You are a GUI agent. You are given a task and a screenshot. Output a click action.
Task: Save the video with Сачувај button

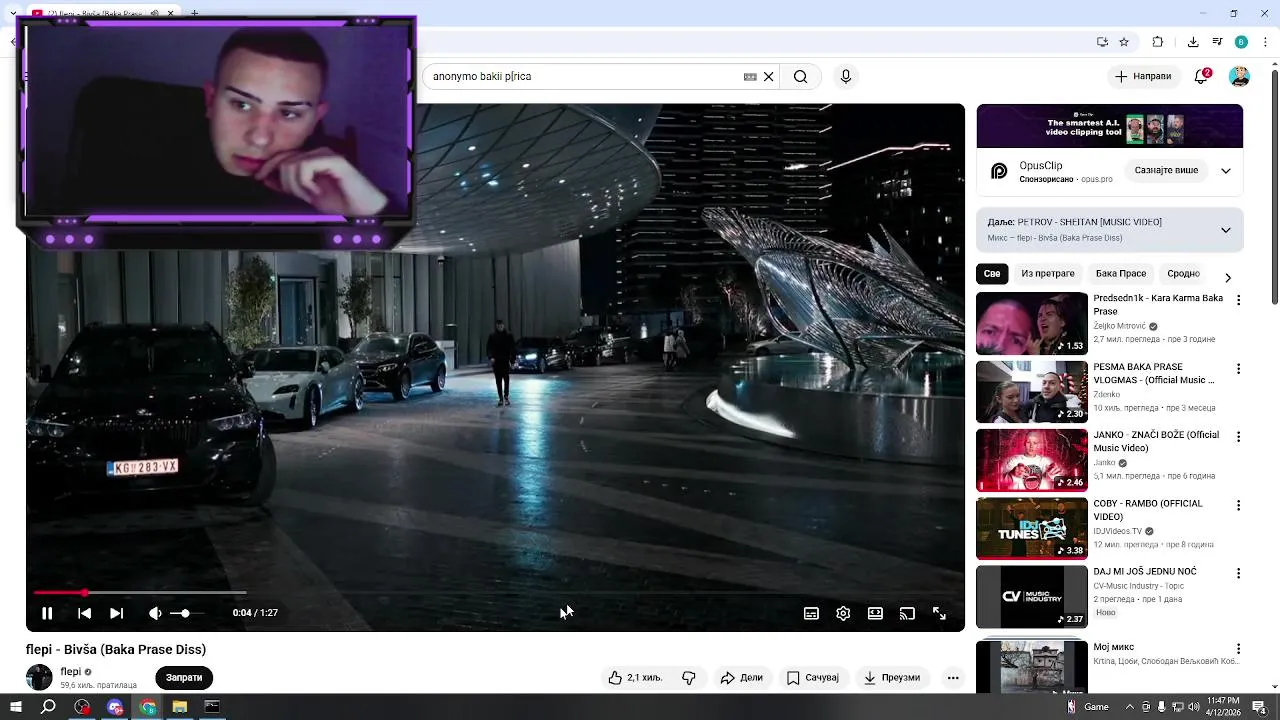pyautogui.click(x=812, y=678)
